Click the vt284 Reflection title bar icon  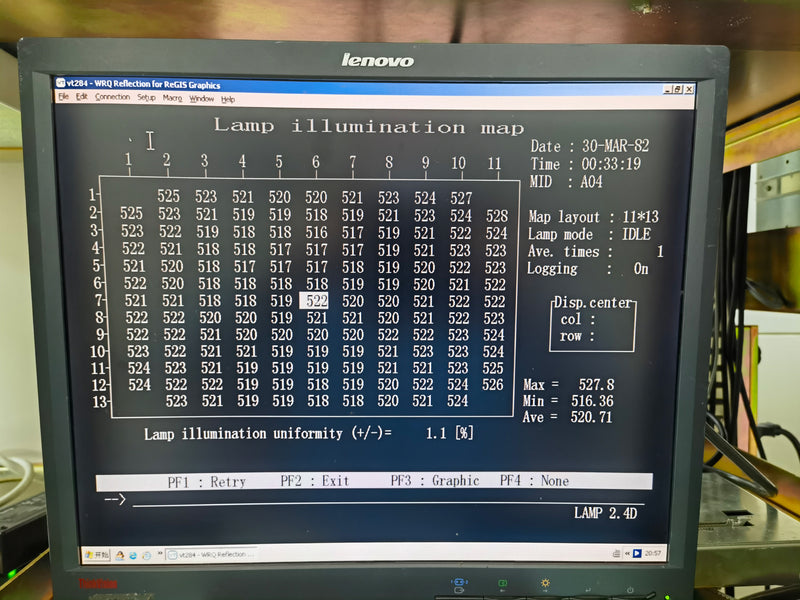point(61,83)
